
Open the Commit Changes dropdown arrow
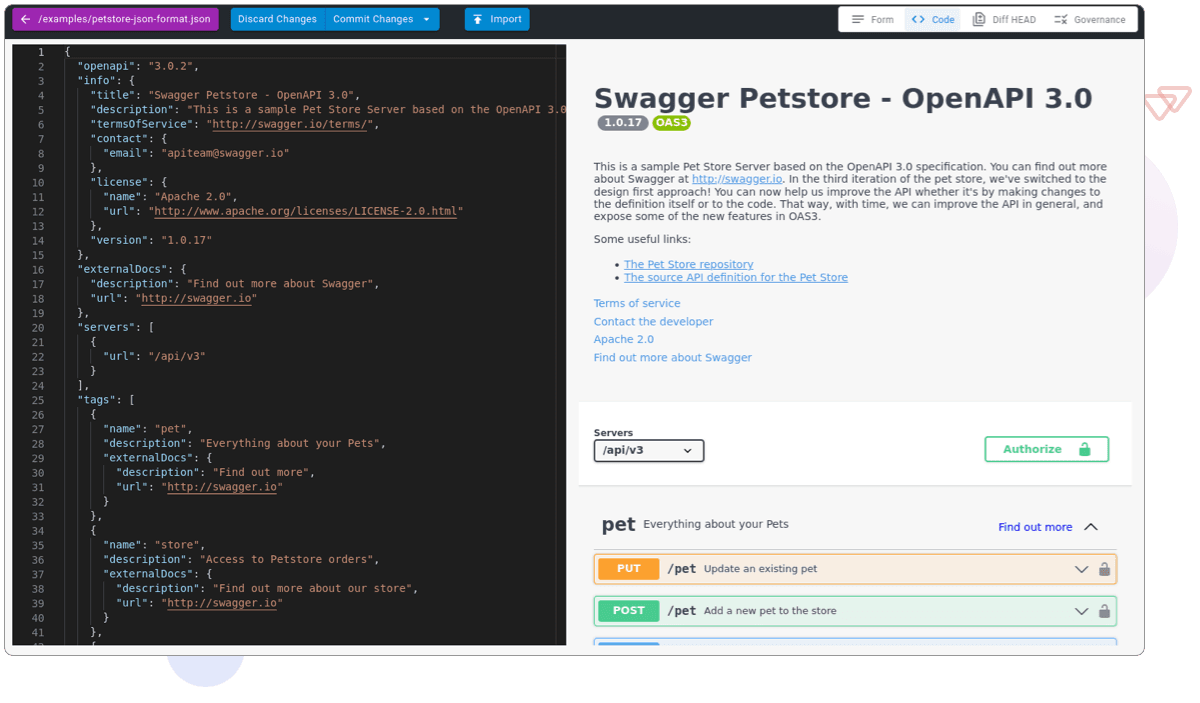click(427, 19)
